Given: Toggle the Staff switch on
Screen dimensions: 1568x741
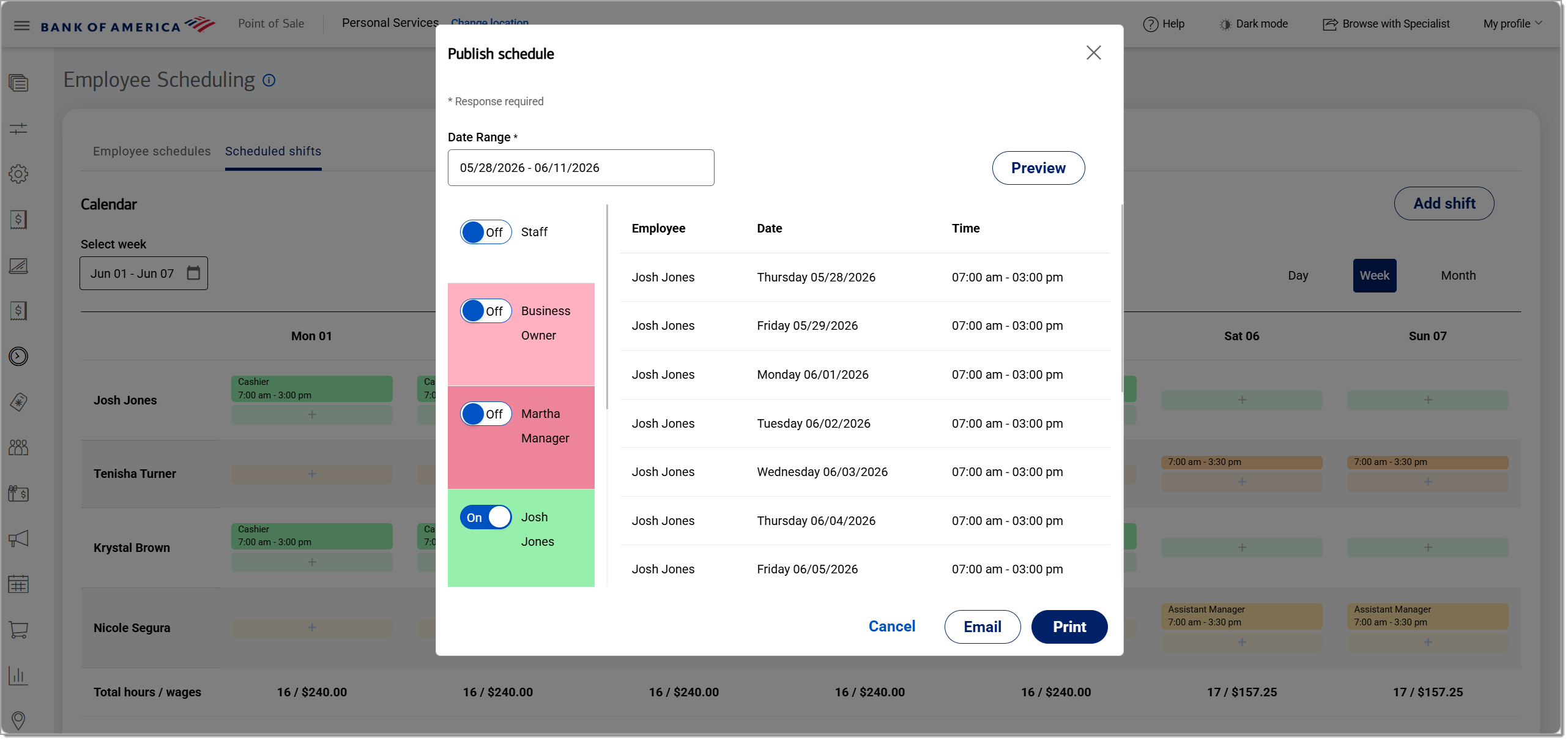Looking at the screenshot, I should click(486, 232).
